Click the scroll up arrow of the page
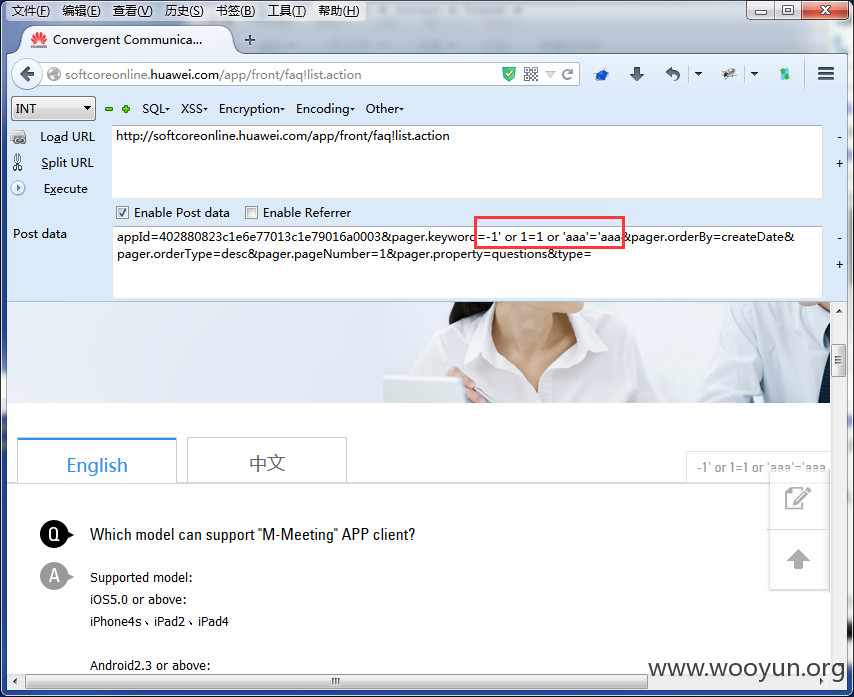The width and height of the screenshot is (854, 697). (x=839, y=311)
